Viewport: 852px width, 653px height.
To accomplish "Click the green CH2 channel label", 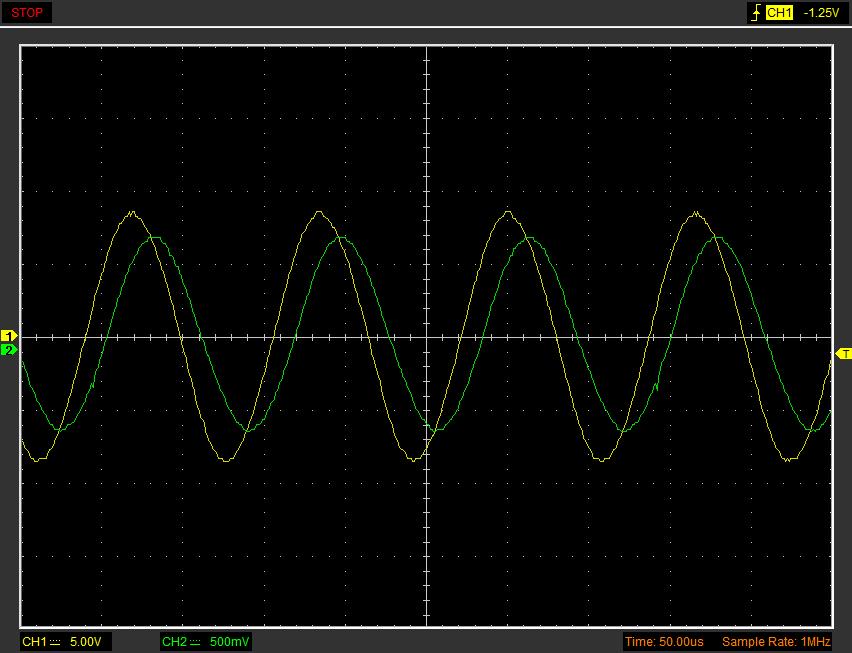I will 174,641.
